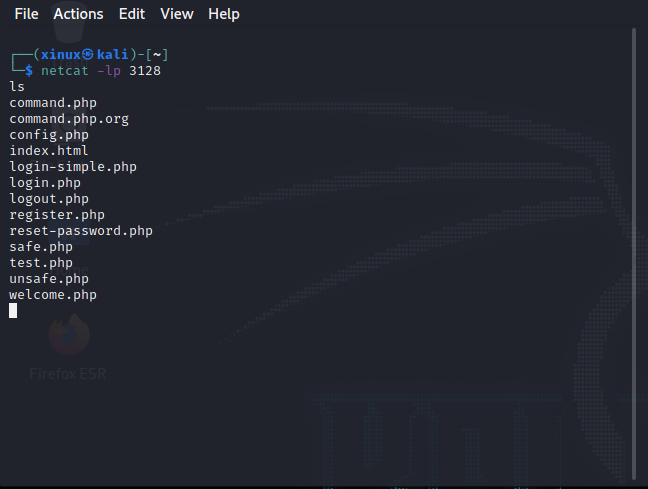Viewport: 648px width, 489px height.
Task: Open the Help menu
Action: pos(224,14)
